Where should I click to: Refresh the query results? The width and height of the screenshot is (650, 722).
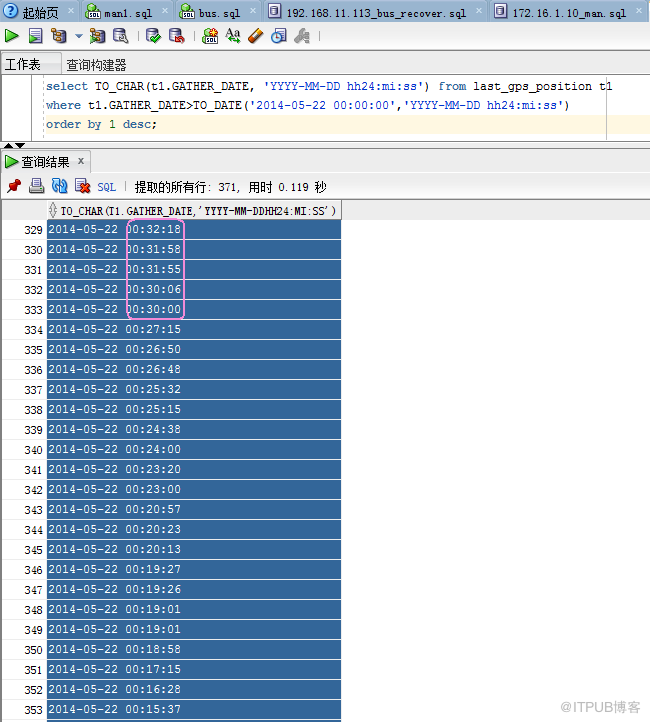(59, 186)
